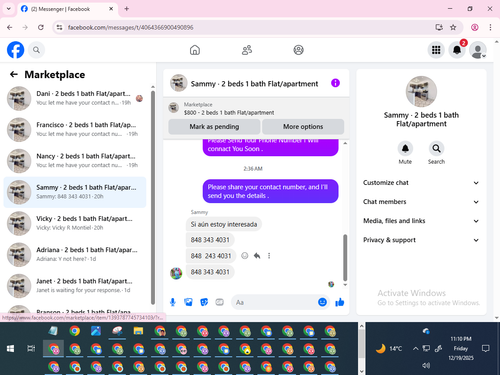The image size is (500, 375).
Task: Choose a sticker icon in composer
Action: pos(204,302)
